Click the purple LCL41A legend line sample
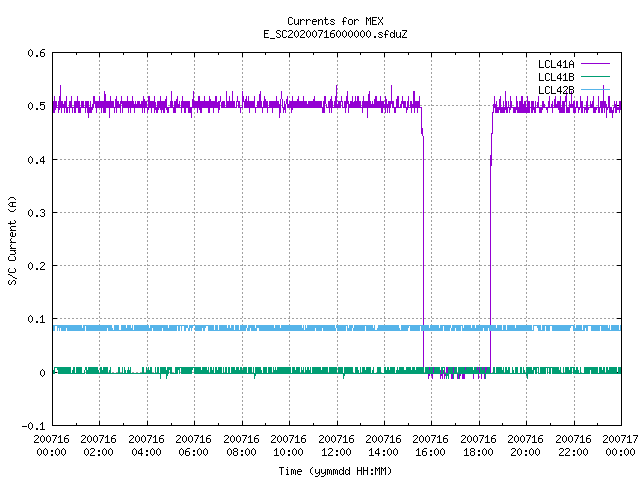This screenshot has height=480, width=640. point(595,64)
